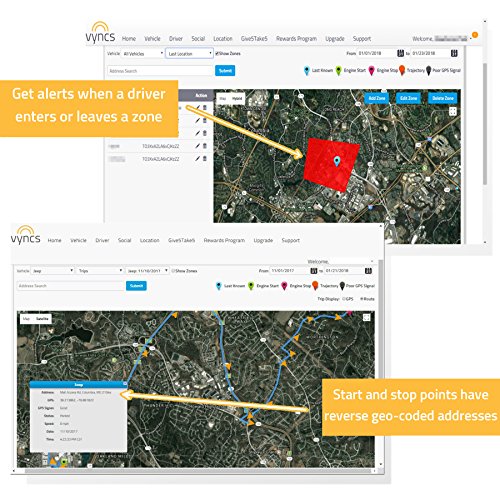Image resolution: width=500 pixels, height=500 pixels.
Task: Open the From date calendar in the trips window
Action: [314, 271]
